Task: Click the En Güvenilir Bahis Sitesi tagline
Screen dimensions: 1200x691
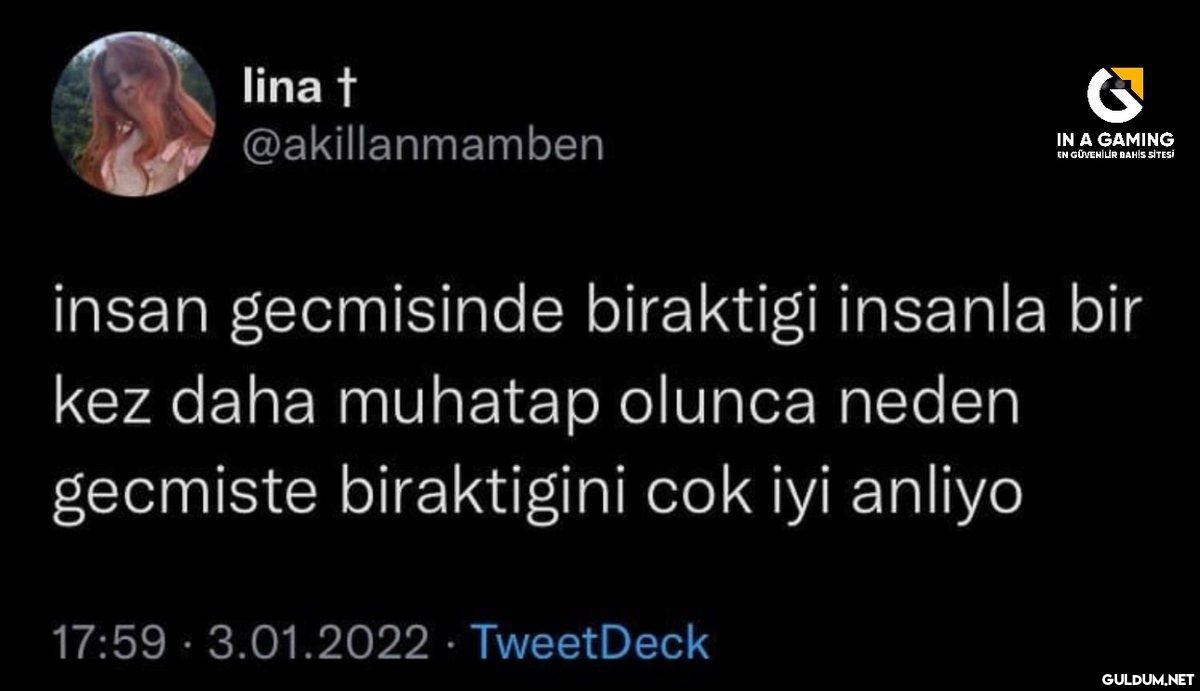Action: tap(1115, 155)
